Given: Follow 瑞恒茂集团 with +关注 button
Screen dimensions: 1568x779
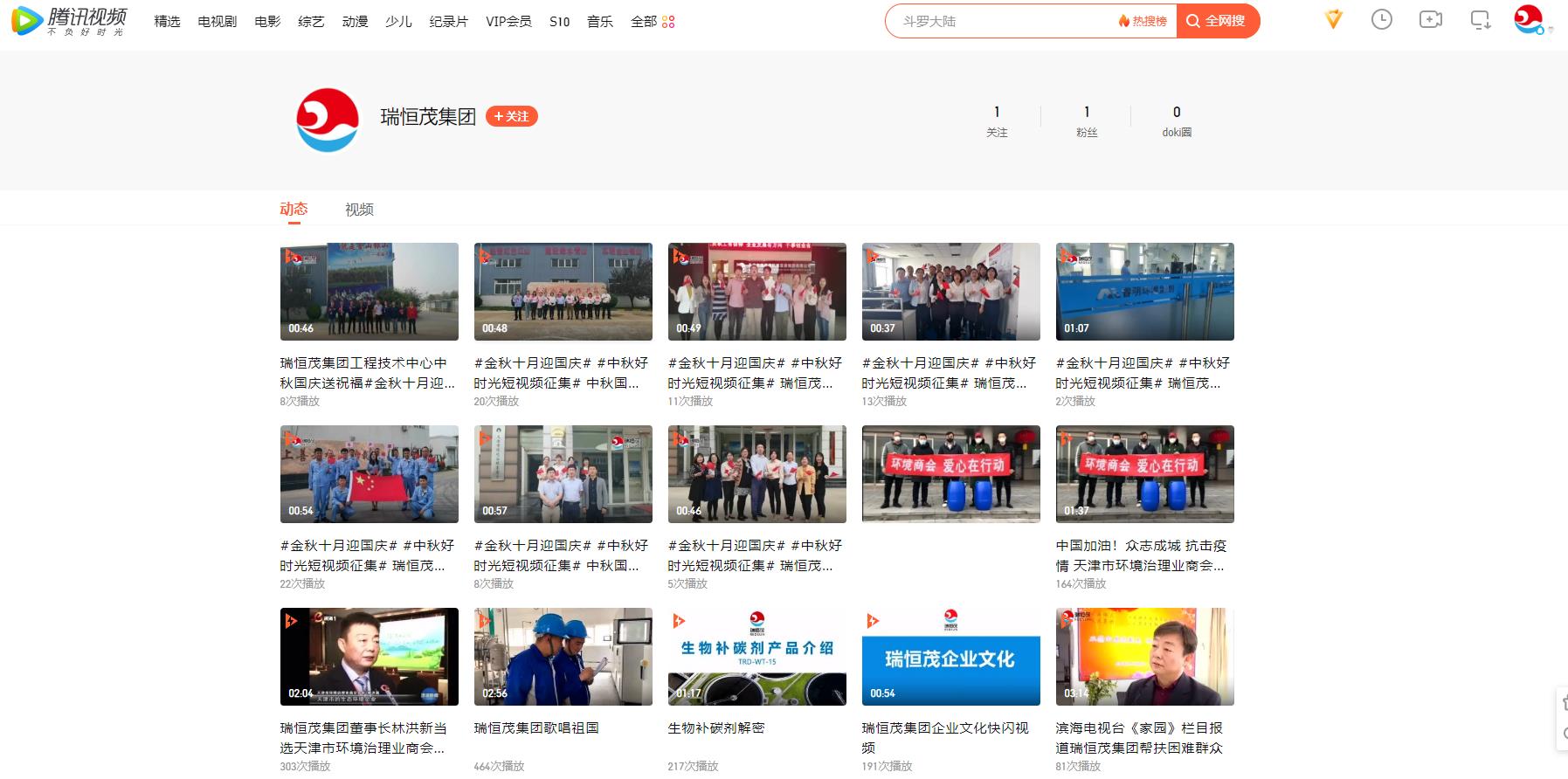Looking at the screenshot, I should (x=512, y=116).
